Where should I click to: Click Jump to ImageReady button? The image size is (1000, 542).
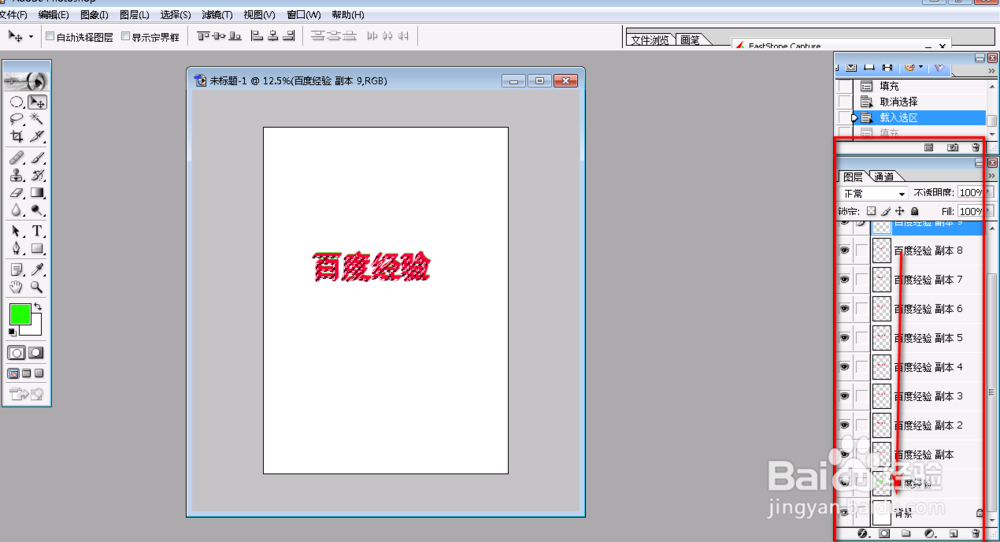pyautogui.click(x=27, y=394)
